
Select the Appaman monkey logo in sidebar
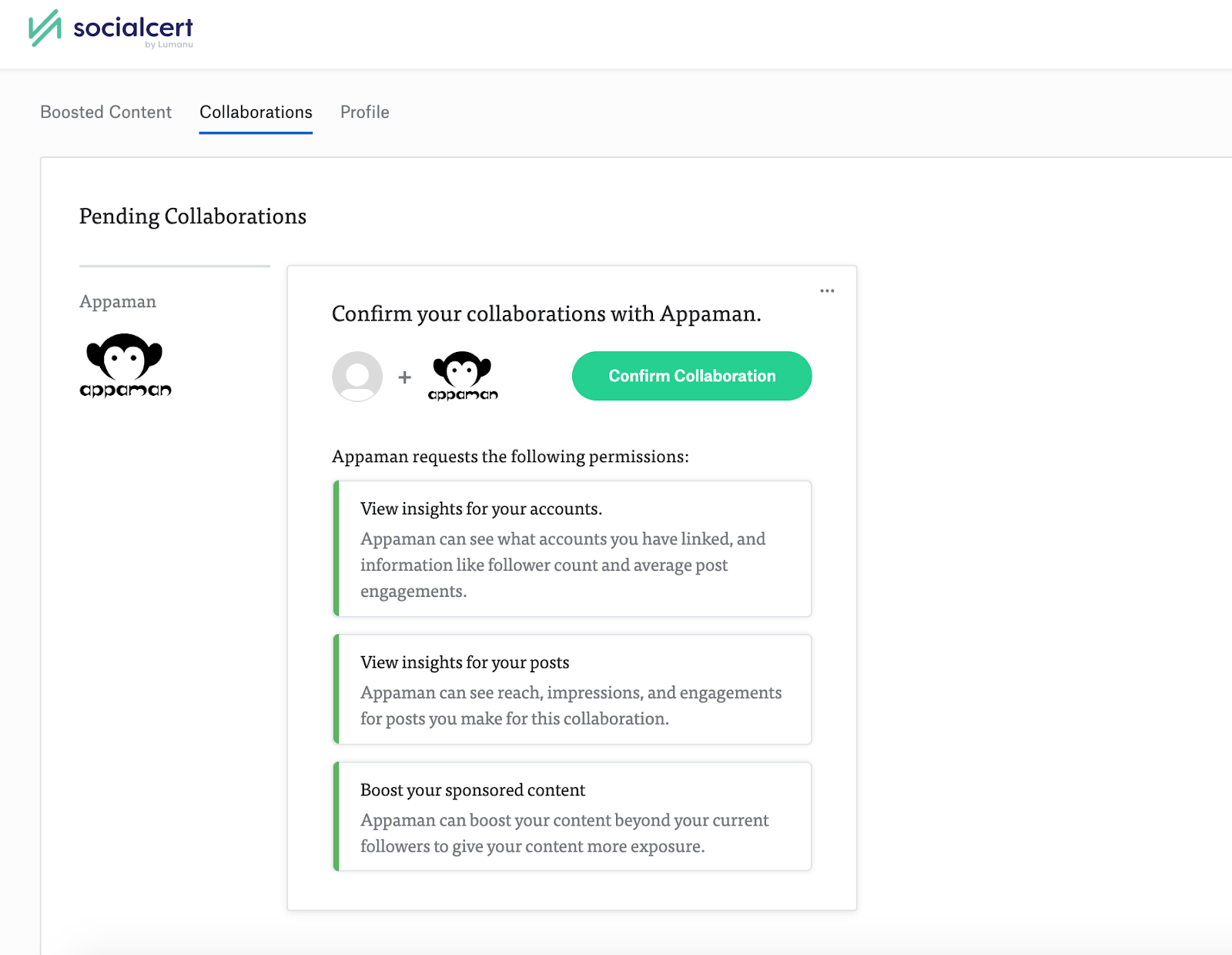[126, 365]
